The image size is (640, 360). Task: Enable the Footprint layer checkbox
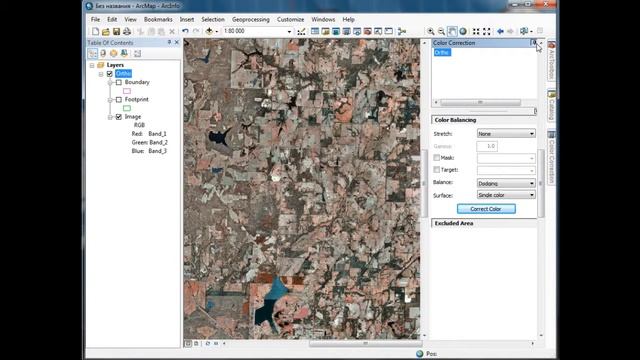(119, 100)
